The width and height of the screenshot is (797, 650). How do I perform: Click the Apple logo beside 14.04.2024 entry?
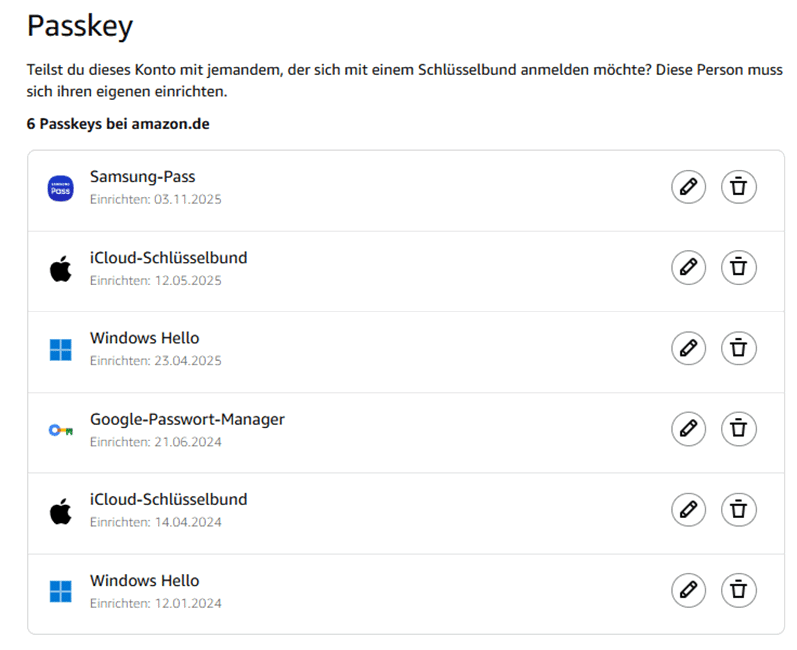[60, 511]
